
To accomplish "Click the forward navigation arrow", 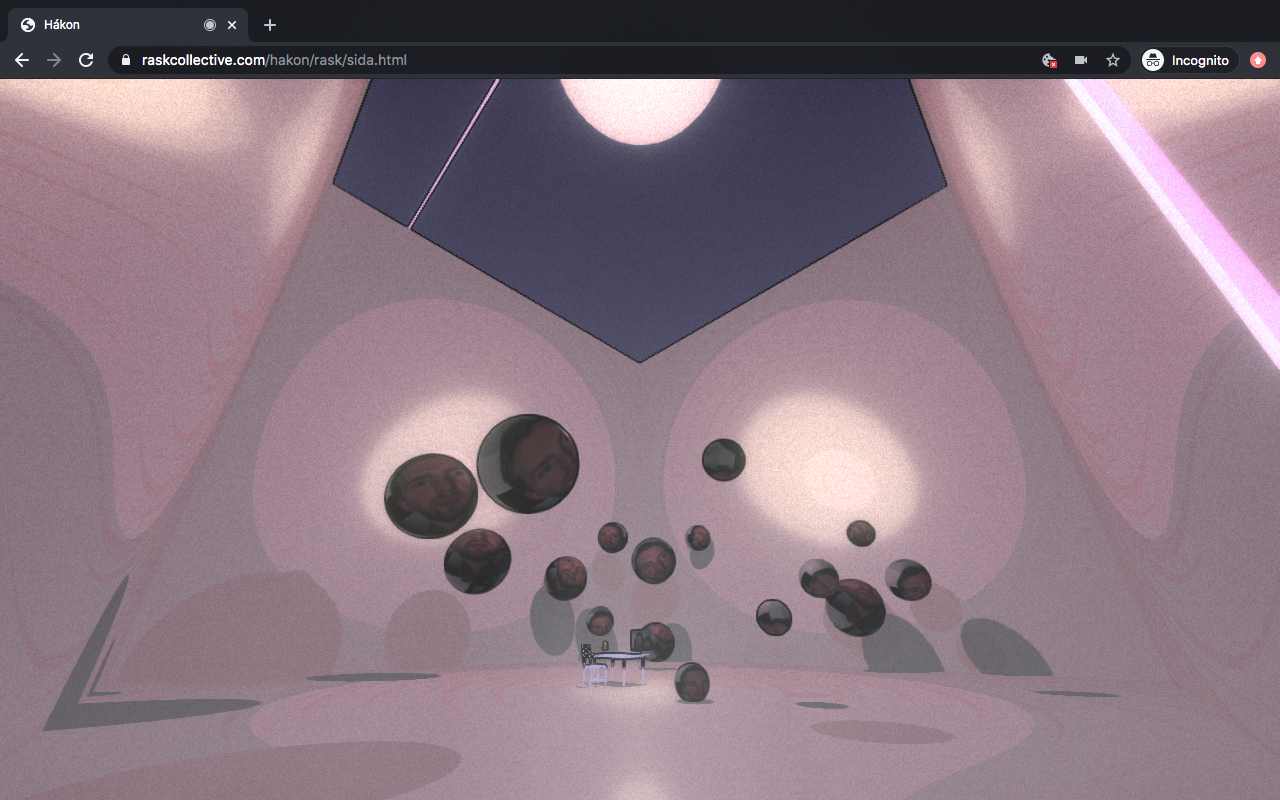I will [54, 60].
